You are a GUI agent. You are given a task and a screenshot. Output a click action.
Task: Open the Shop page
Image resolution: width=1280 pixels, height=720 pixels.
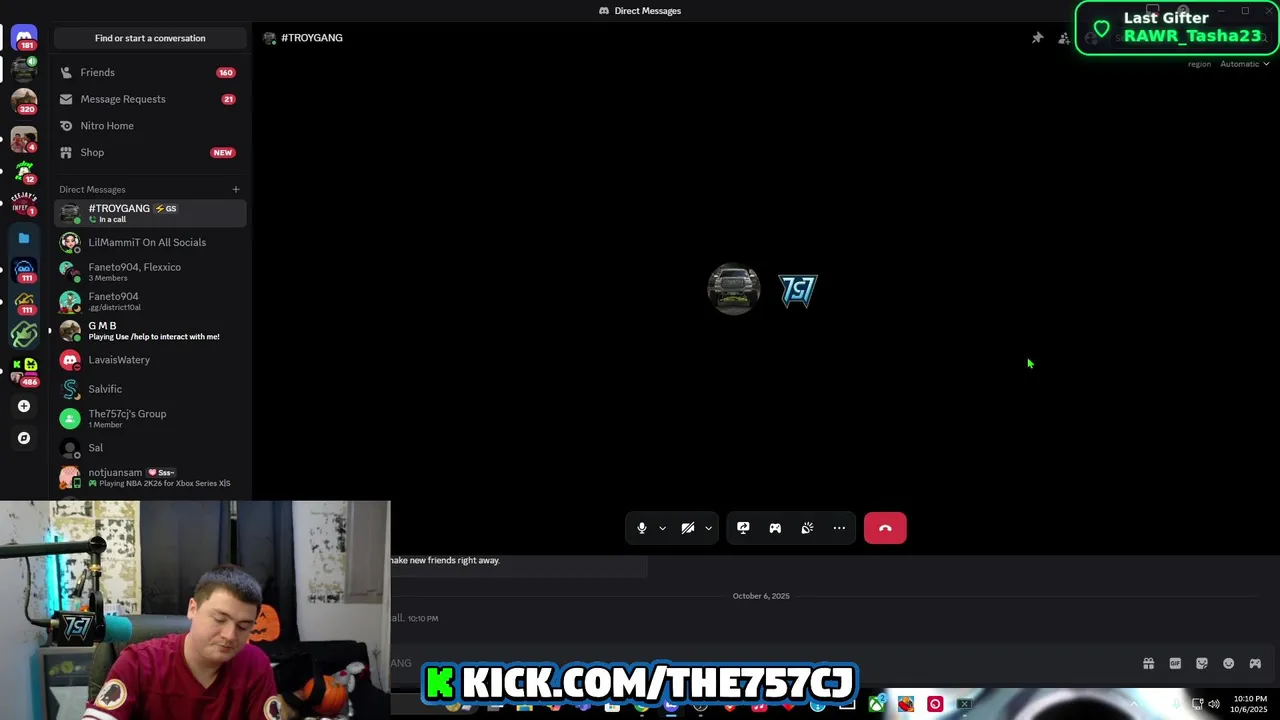coord(150,152)
